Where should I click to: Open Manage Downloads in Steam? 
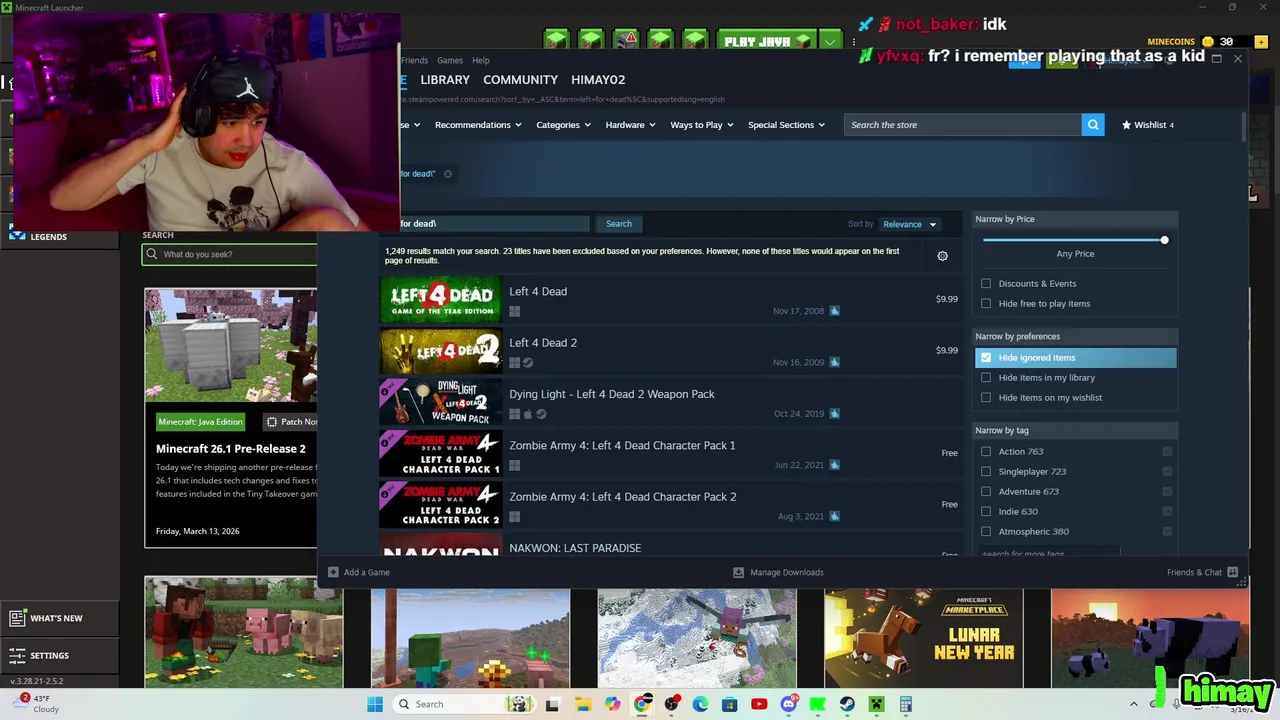point(778,572)
